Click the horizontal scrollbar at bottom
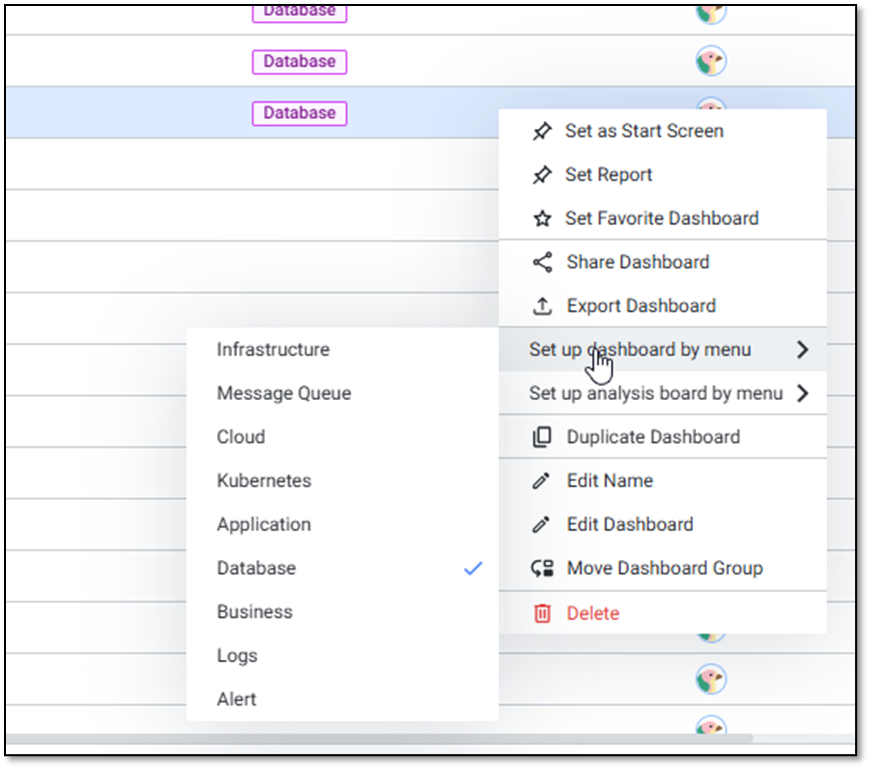Image resolution: width=870 pixels, height=769 pixels. tap(400, 739)
